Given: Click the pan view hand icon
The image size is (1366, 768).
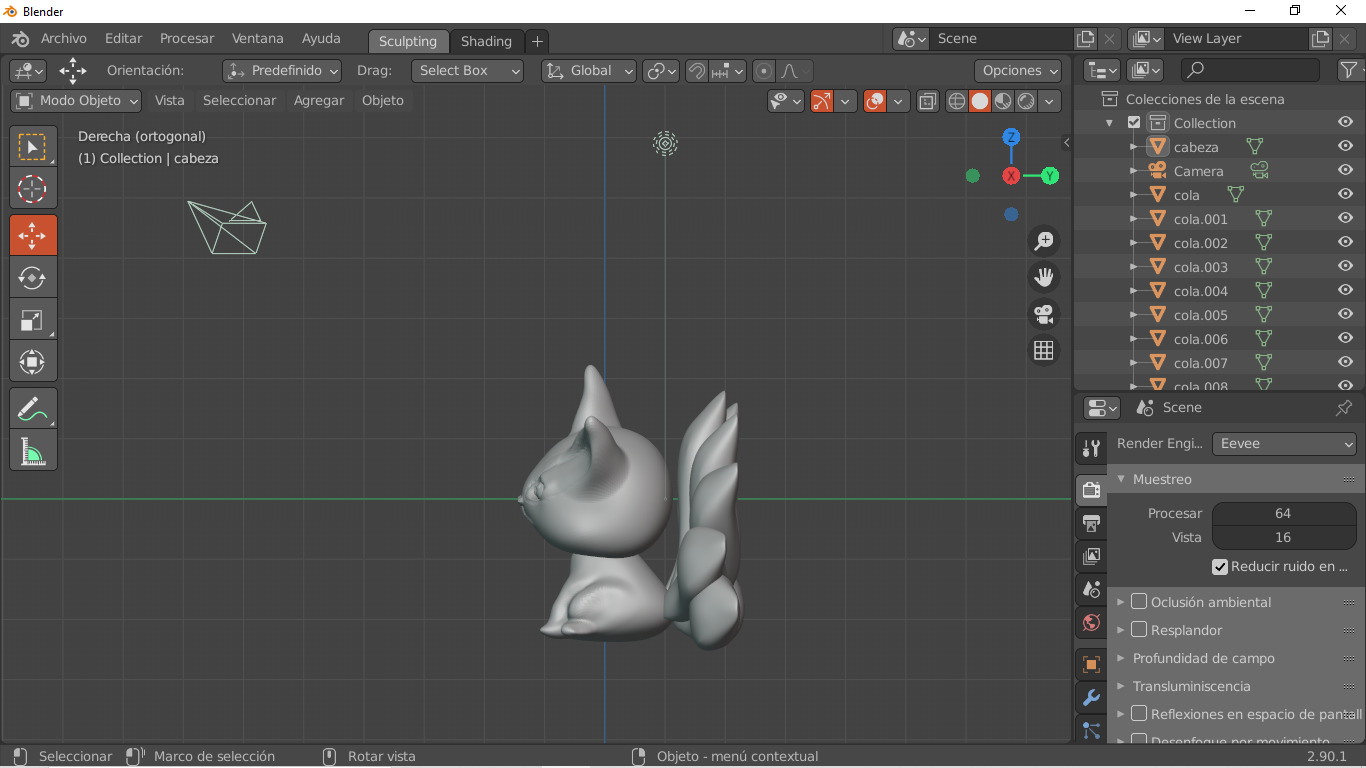Looking at the screenshot, I should click(1044, 277).
